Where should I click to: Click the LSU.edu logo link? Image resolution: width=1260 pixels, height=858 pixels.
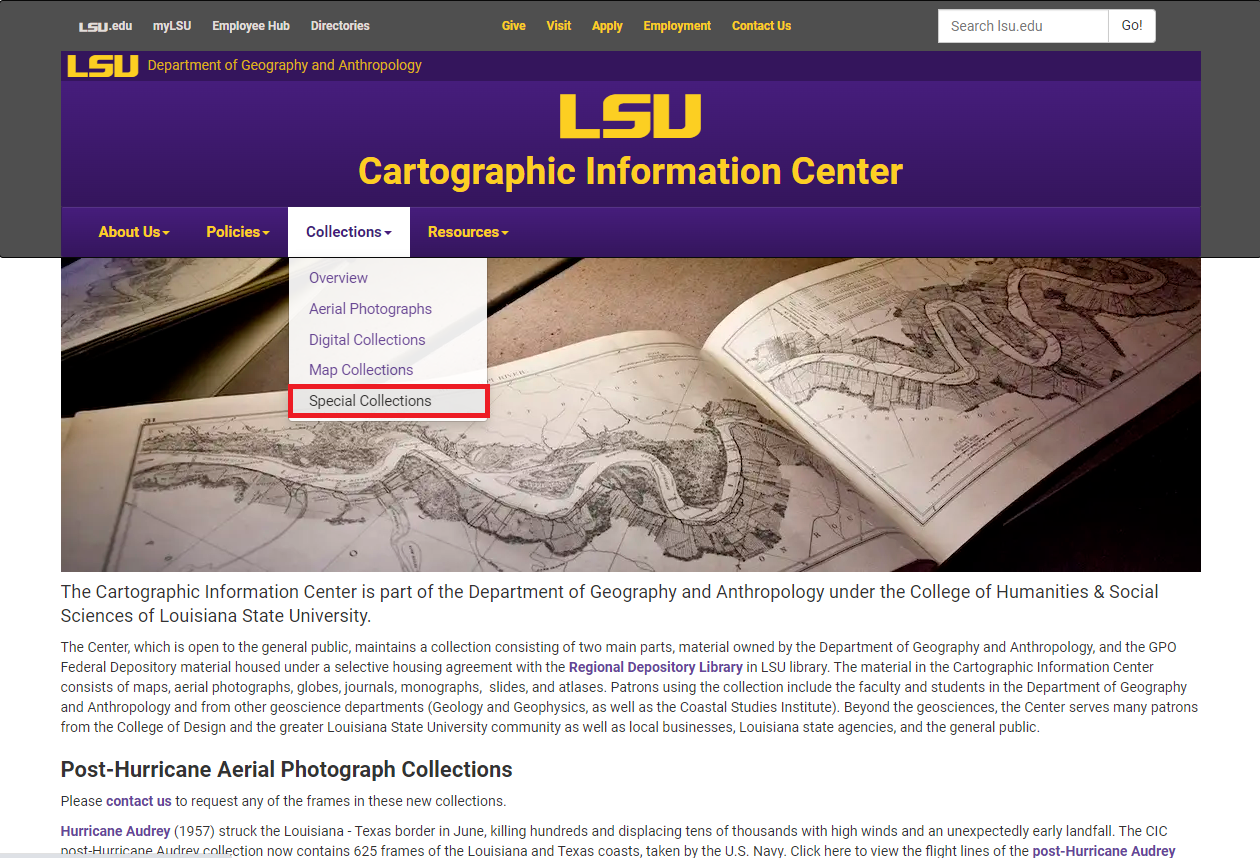pos(105,26)
